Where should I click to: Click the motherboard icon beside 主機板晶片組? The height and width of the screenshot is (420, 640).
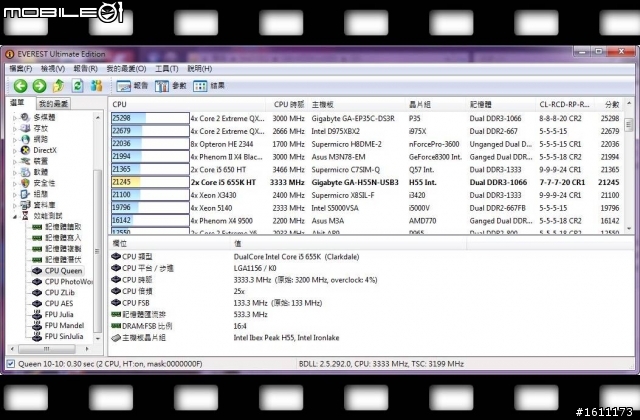[x=116, y=338]
